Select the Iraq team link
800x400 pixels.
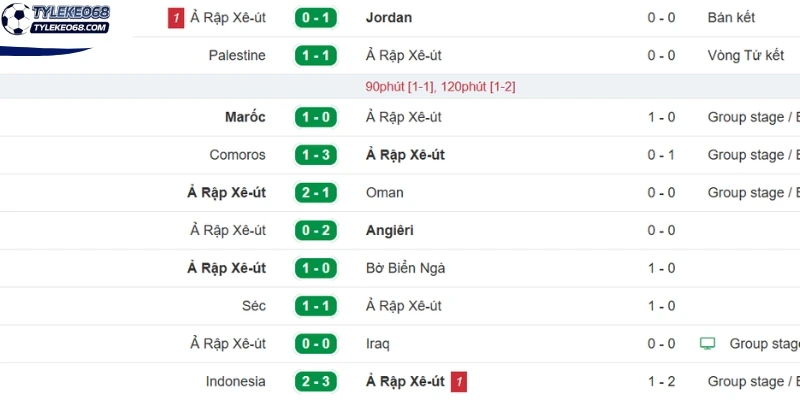point(378,344)
